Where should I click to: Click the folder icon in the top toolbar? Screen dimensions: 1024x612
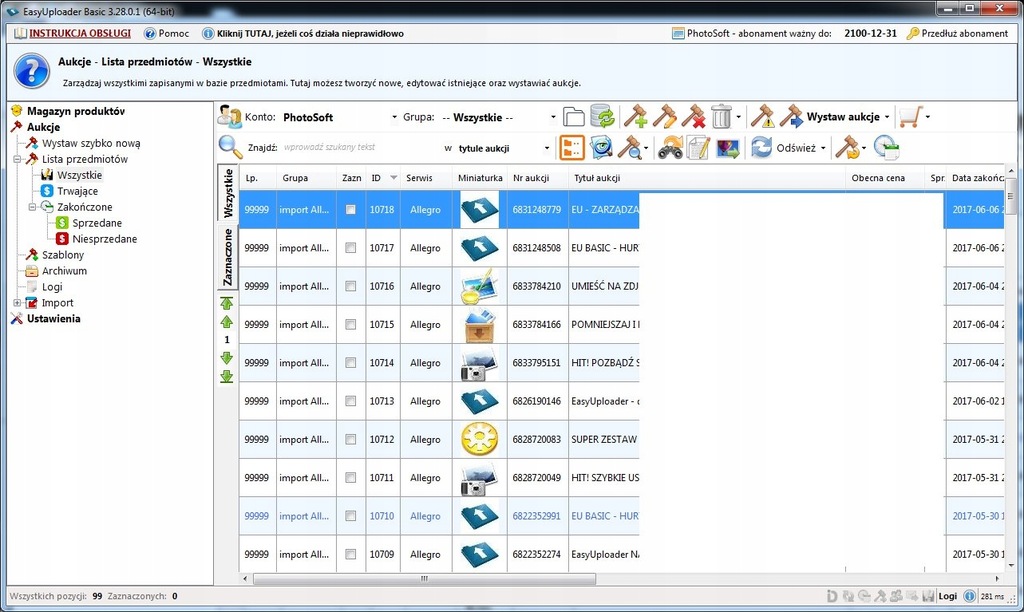[x=573, y=117]
